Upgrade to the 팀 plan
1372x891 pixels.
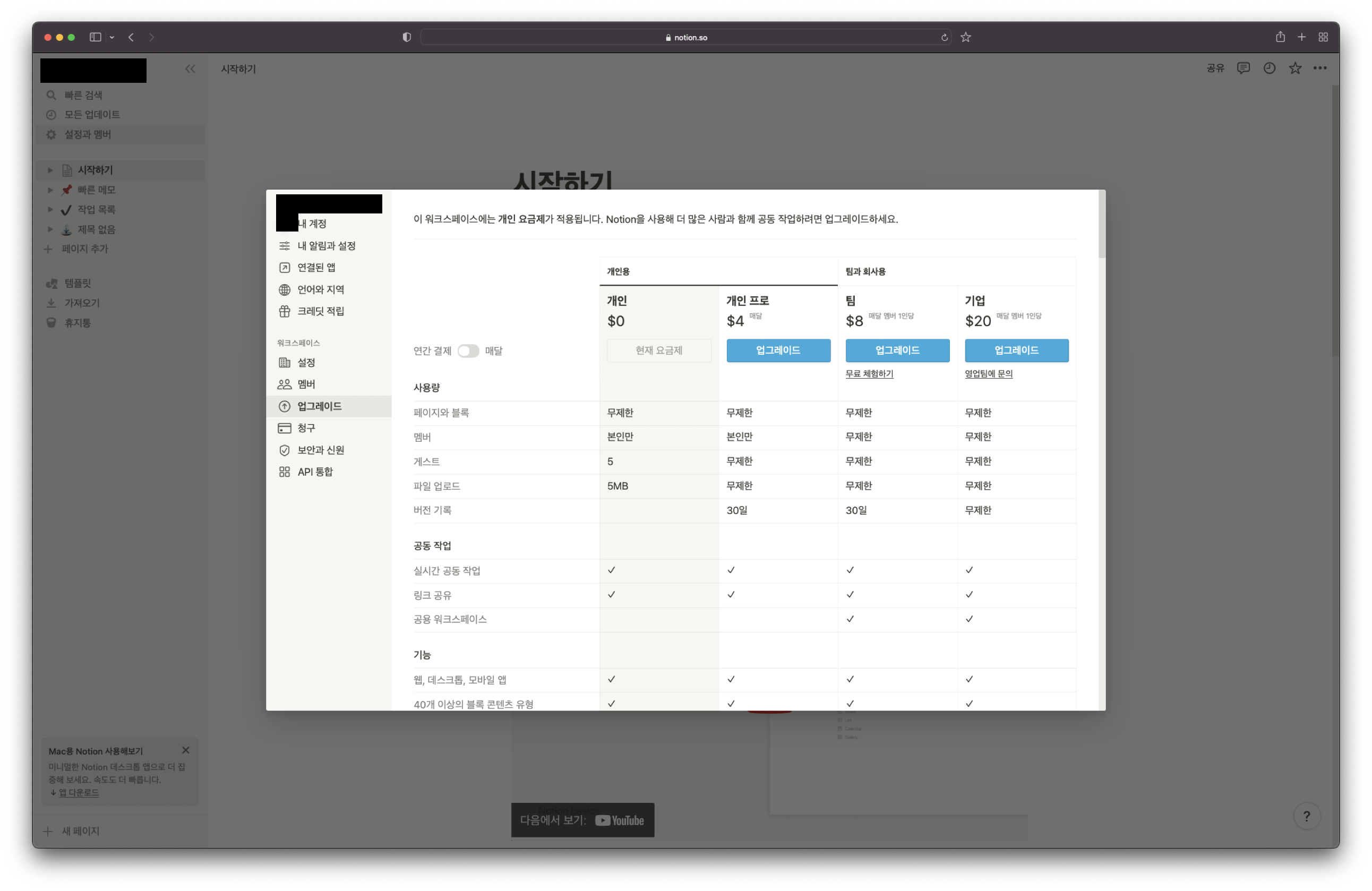tap(897, 350)
